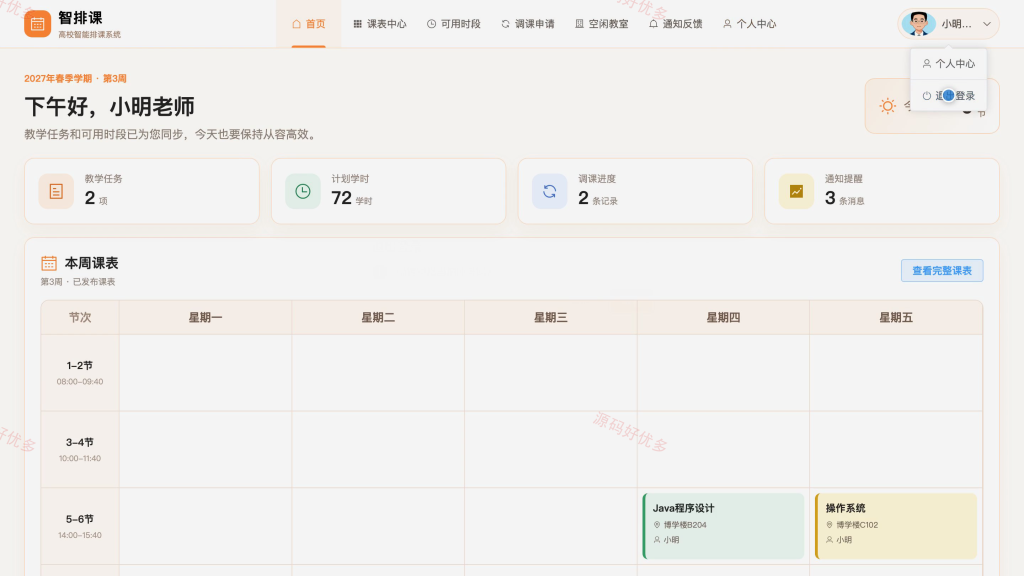Click the 教学任务 document icon

pyautogui.click(x=56, y=191)
